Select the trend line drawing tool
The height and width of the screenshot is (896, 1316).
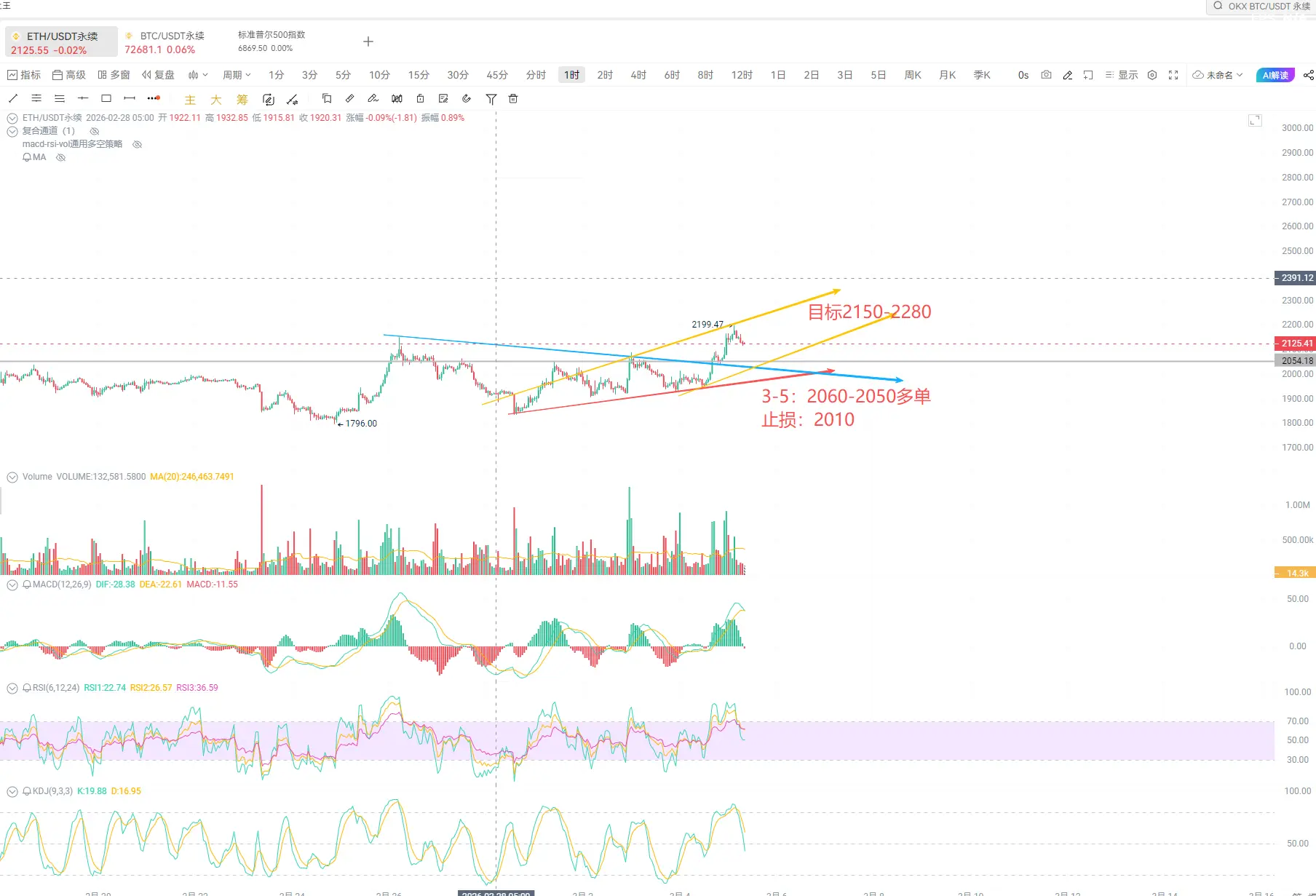point(13,98)
